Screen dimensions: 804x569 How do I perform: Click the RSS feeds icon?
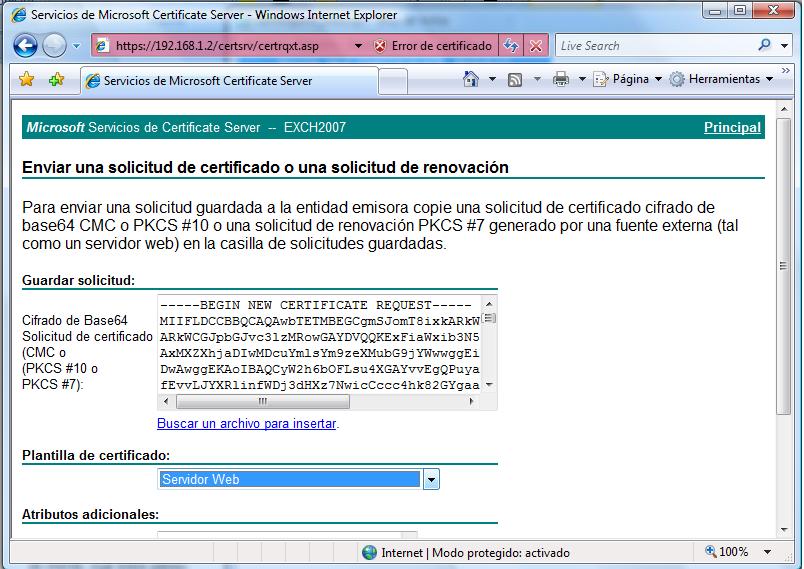(515, 79)
